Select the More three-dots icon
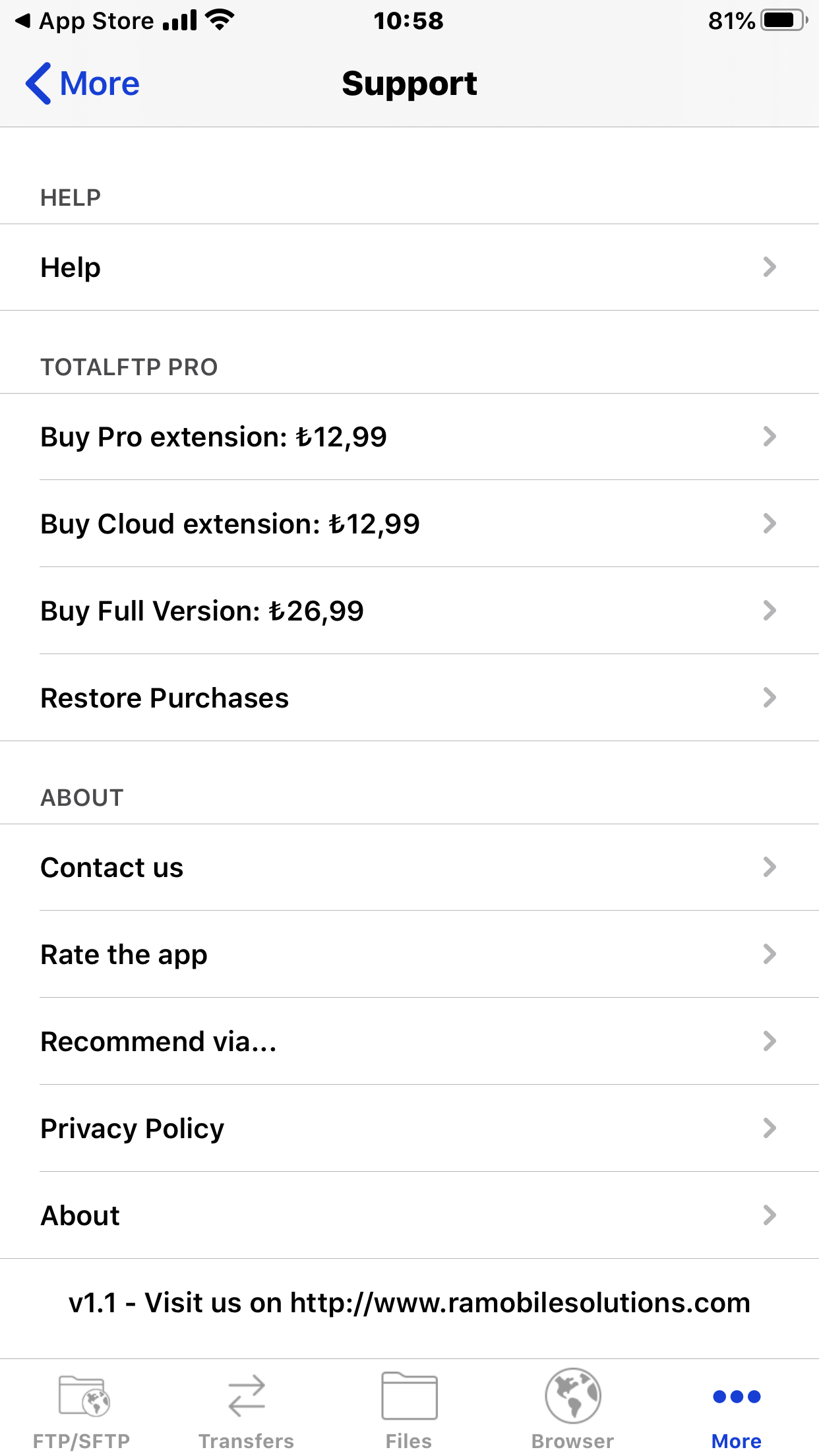Image resolution: width=819 pixels, height=1456 pixels. tap(737, 1396)
